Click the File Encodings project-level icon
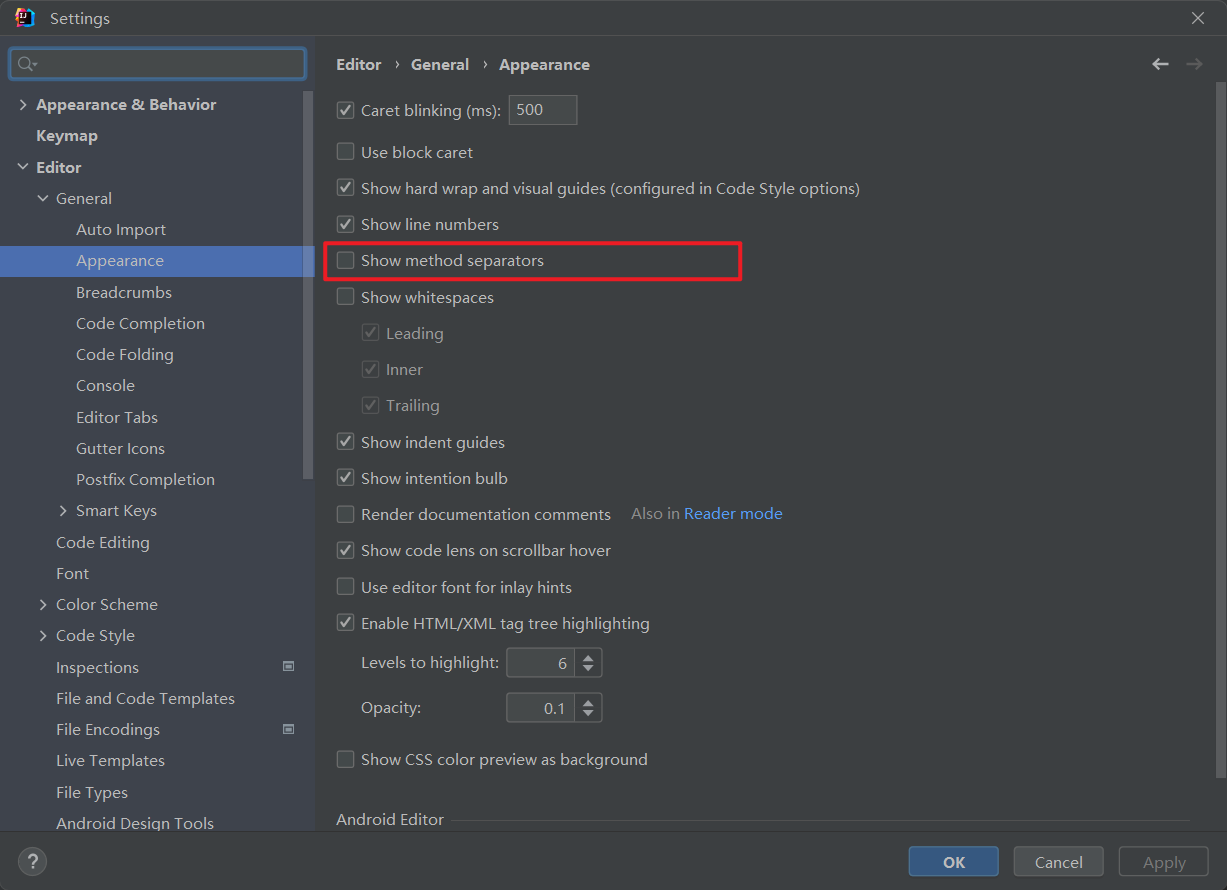 click(288, 729)
